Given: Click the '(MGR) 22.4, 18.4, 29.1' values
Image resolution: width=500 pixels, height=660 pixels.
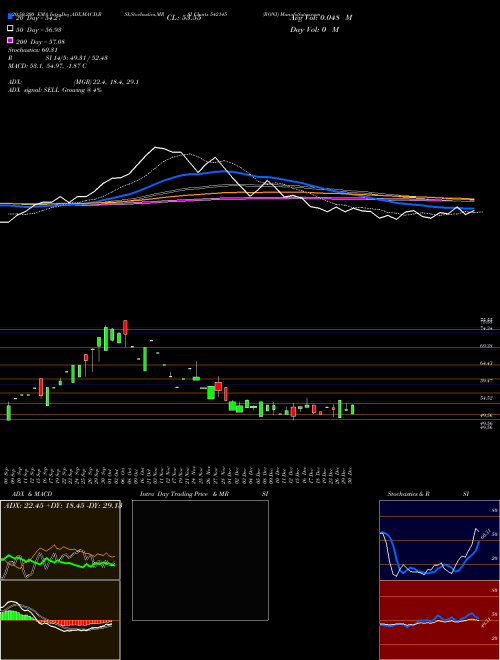Looking at the screenshot, I should 106,82.
